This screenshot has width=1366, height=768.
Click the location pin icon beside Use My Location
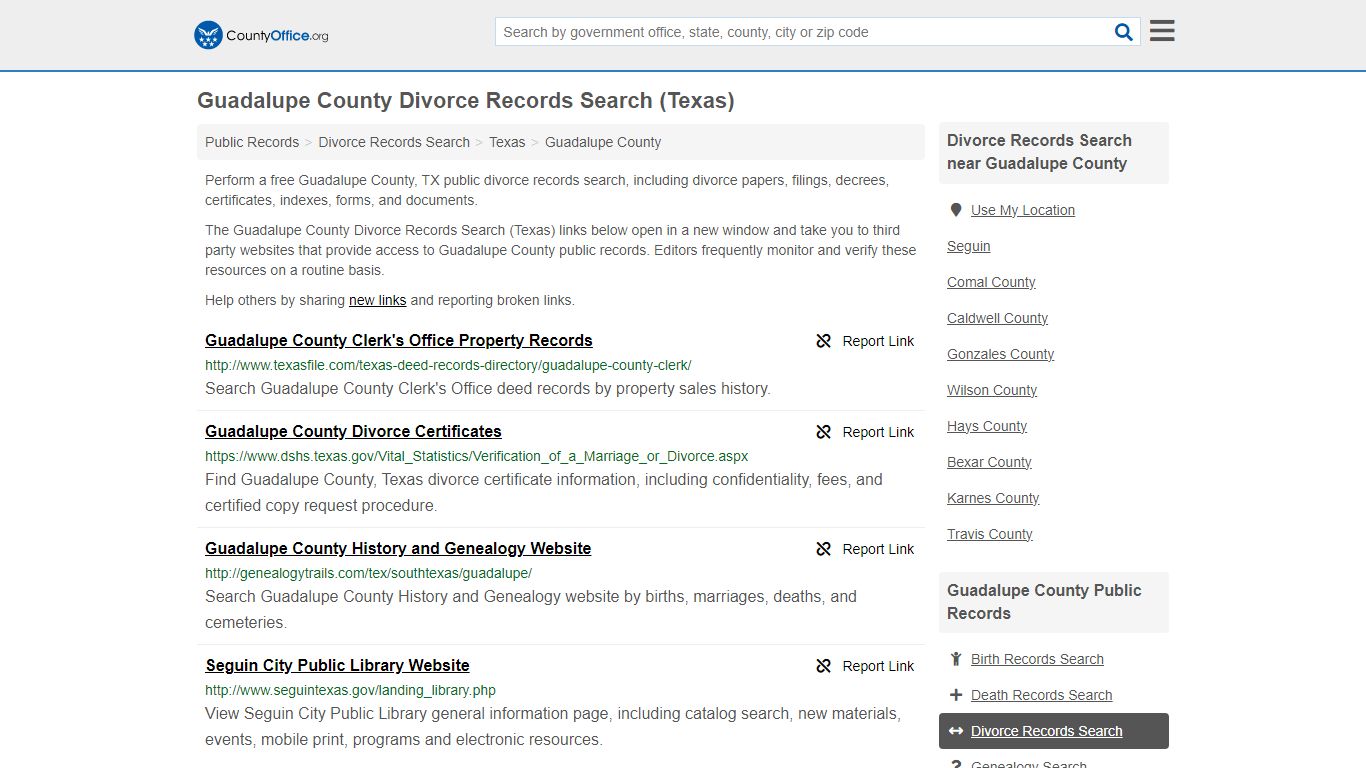pos(956,210)
